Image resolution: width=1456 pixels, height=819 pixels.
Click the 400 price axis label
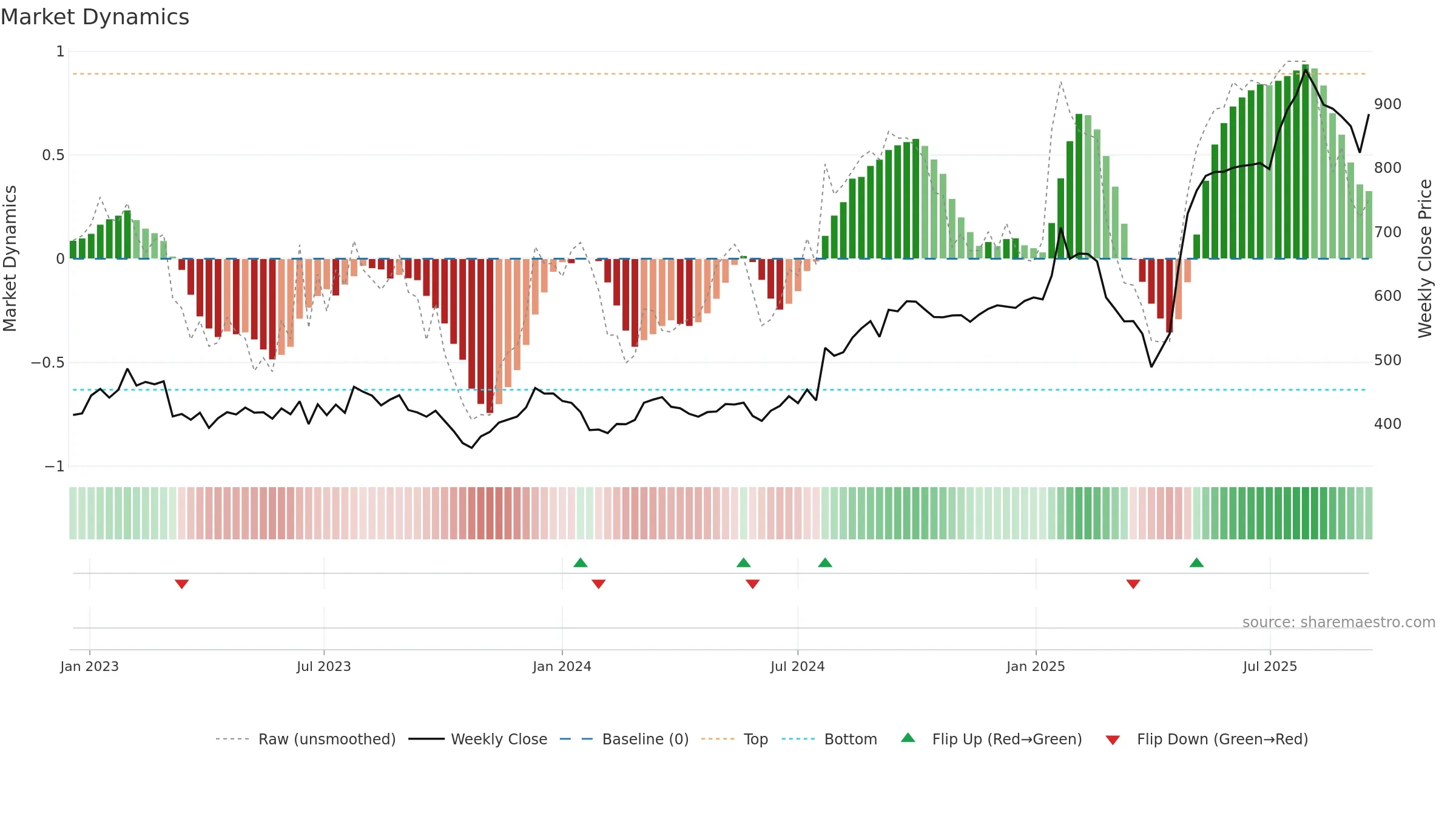click(1388, 424)
